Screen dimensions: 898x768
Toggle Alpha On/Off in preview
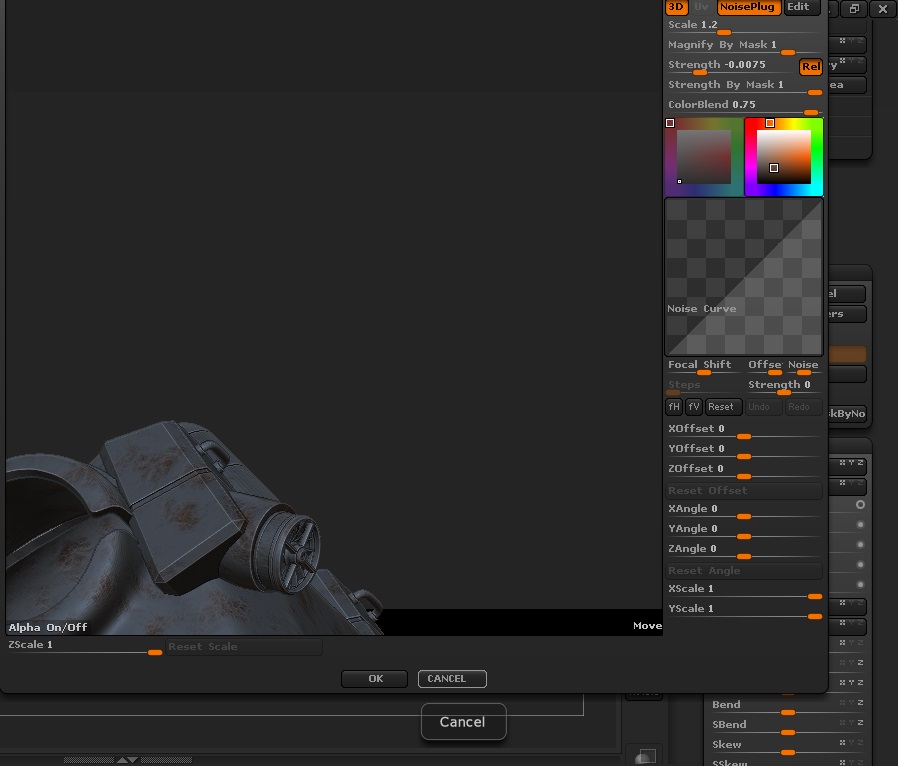pyautogui.click(x=48, y=627)
